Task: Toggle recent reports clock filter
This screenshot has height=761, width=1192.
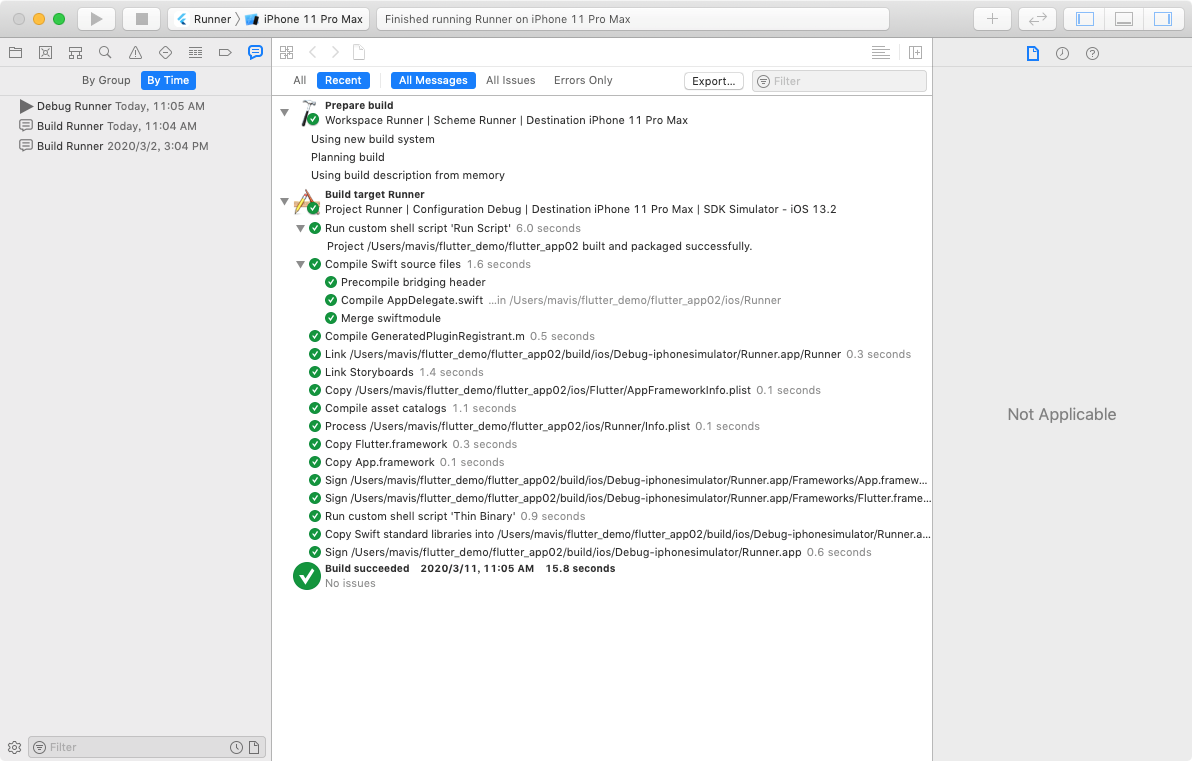Action: tap(236, 747)
